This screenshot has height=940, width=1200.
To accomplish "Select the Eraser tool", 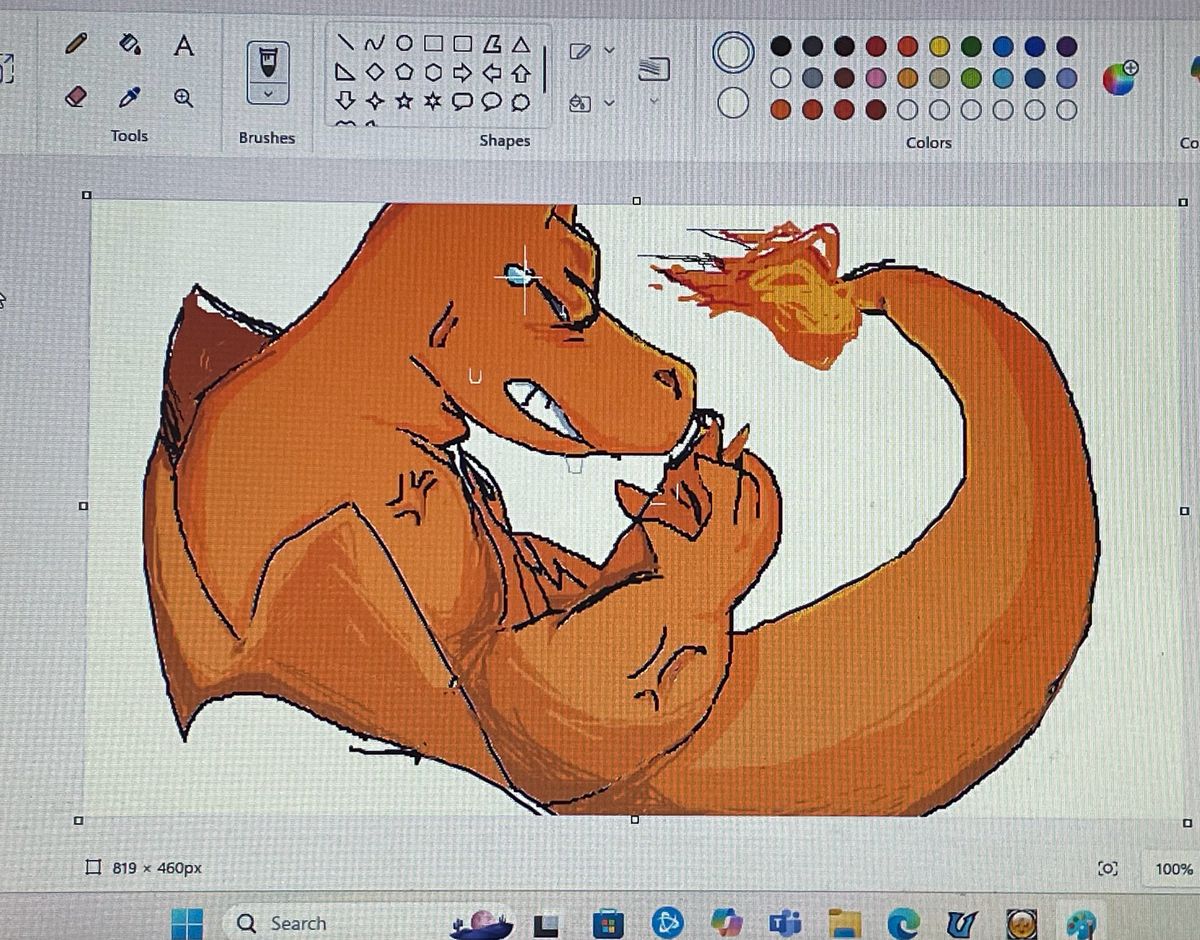I will click(x=76, y=96).
